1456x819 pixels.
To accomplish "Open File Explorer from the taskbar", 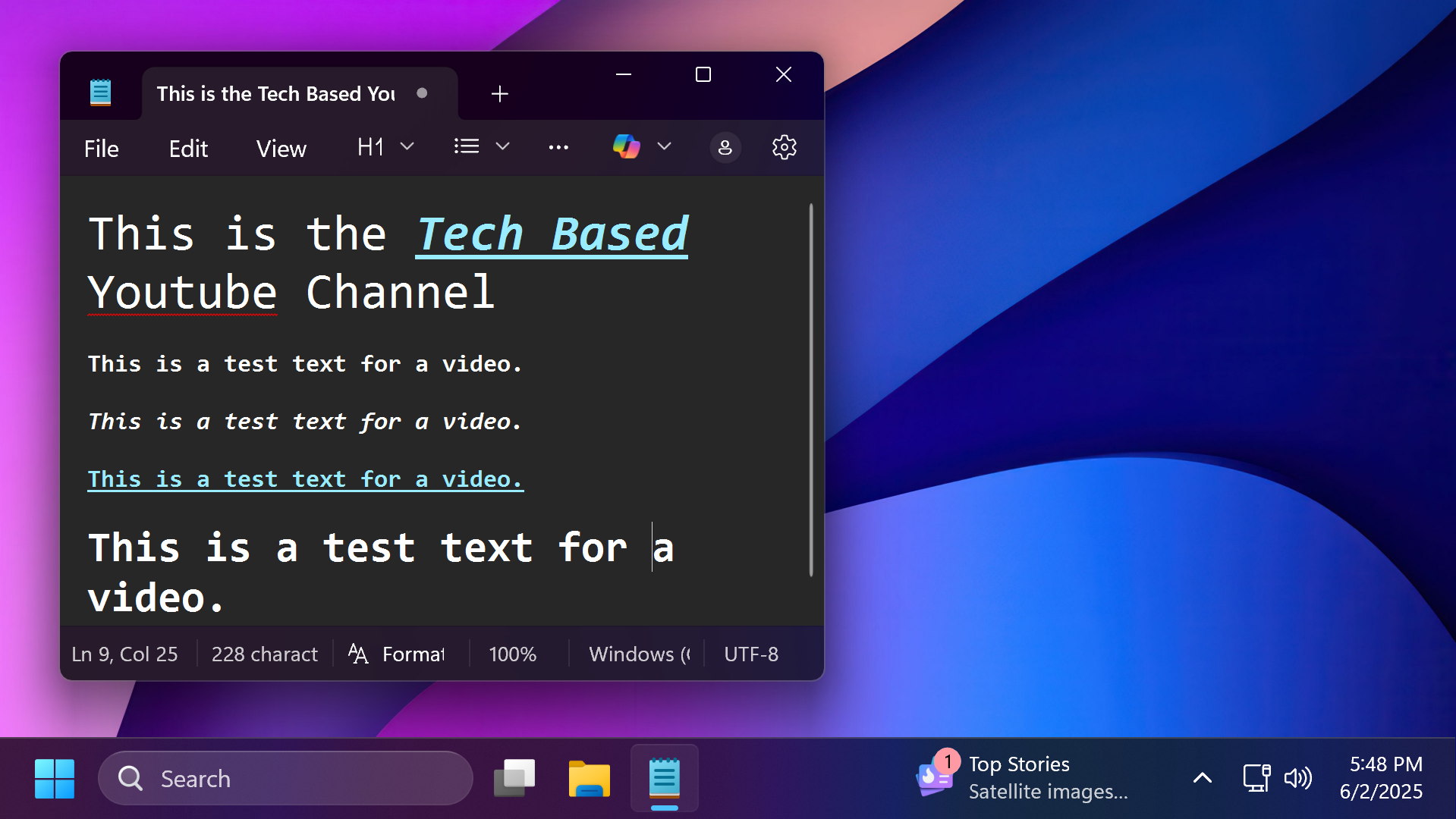I will 590,778.
